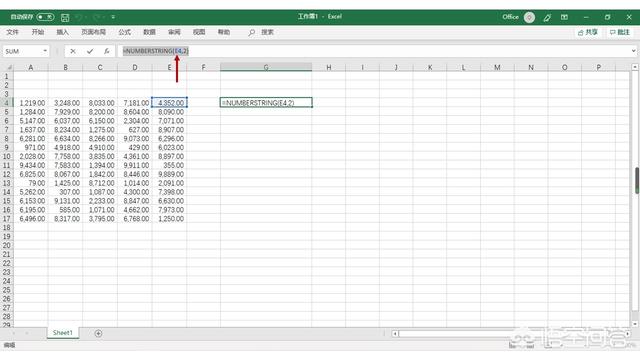Viewport: 640px width, 360px height.
Task: Open the 数据 ribbon tab
Action: pos(149,32)
